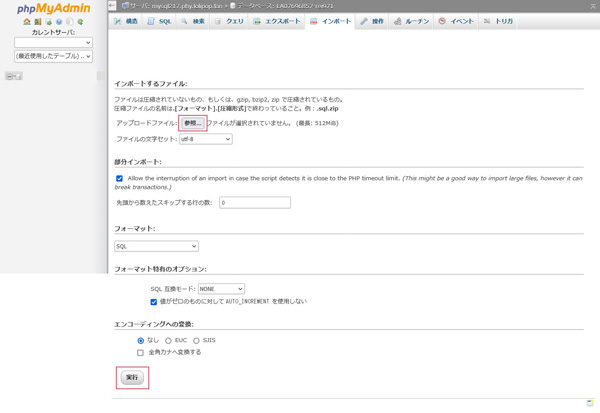Click the green reload icon in the sidebar

click(x=80, y=22)
